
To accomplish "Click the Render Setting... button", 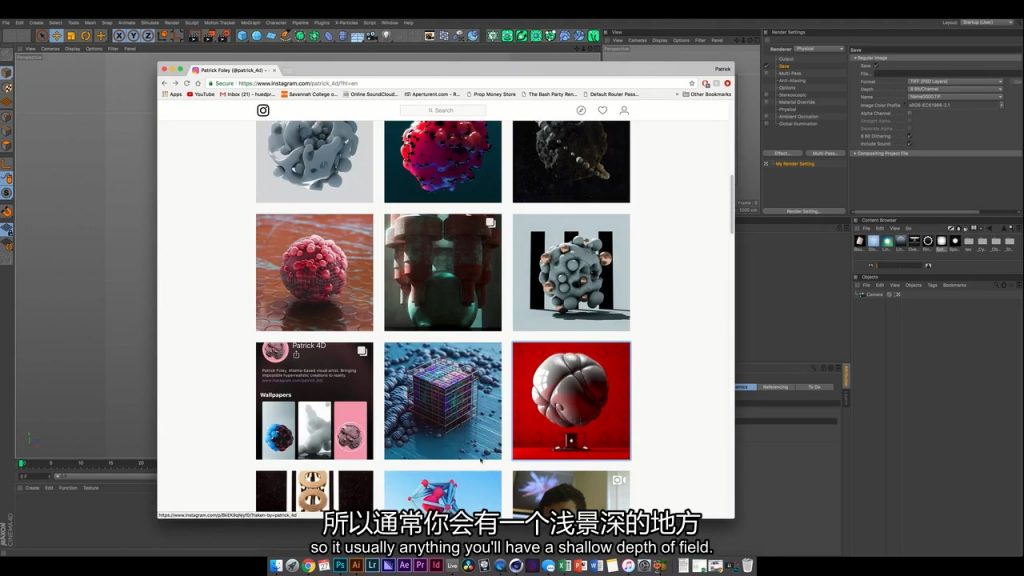I will click(804, 211).
